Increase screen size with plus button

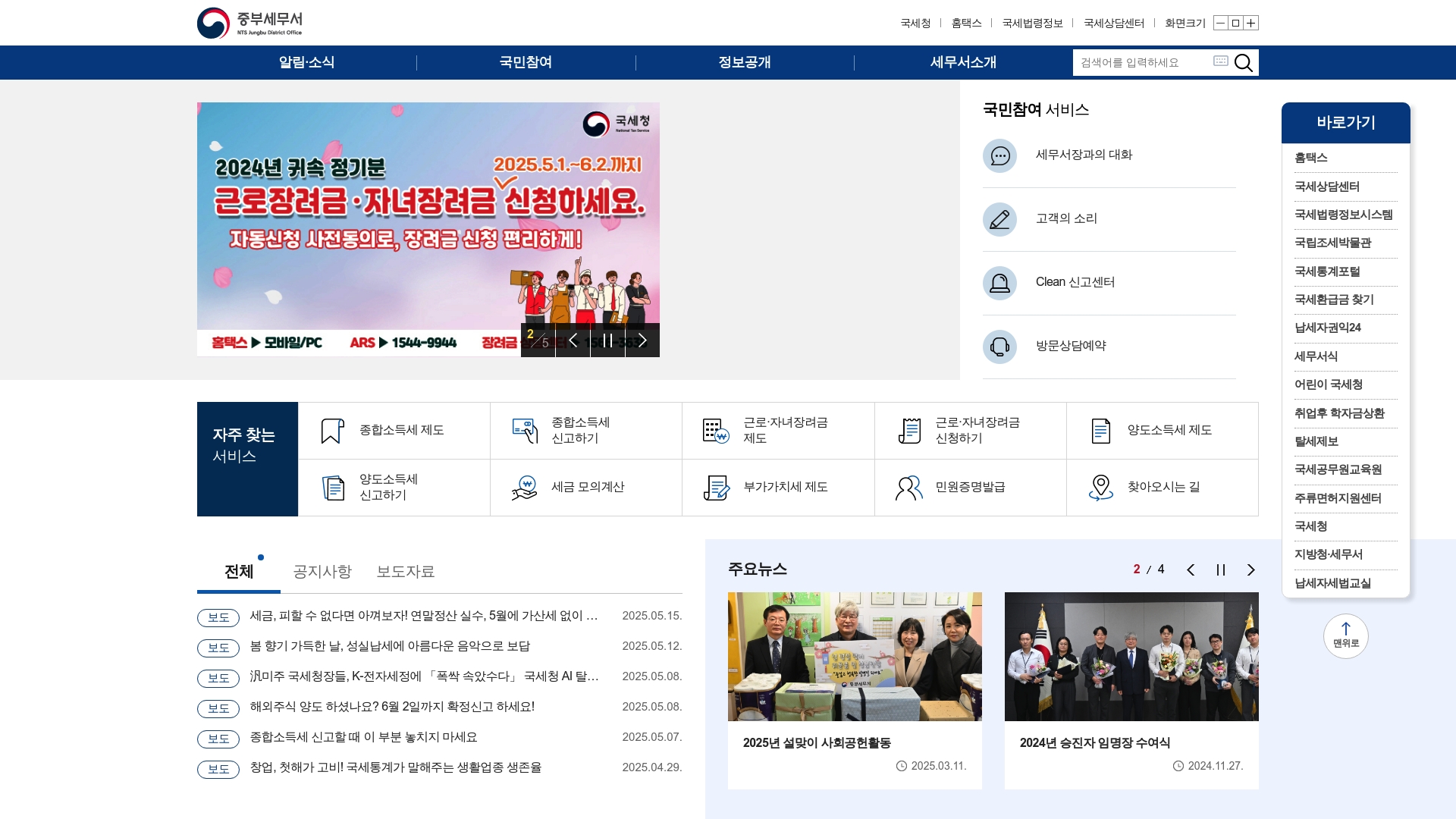[1250, 23]
